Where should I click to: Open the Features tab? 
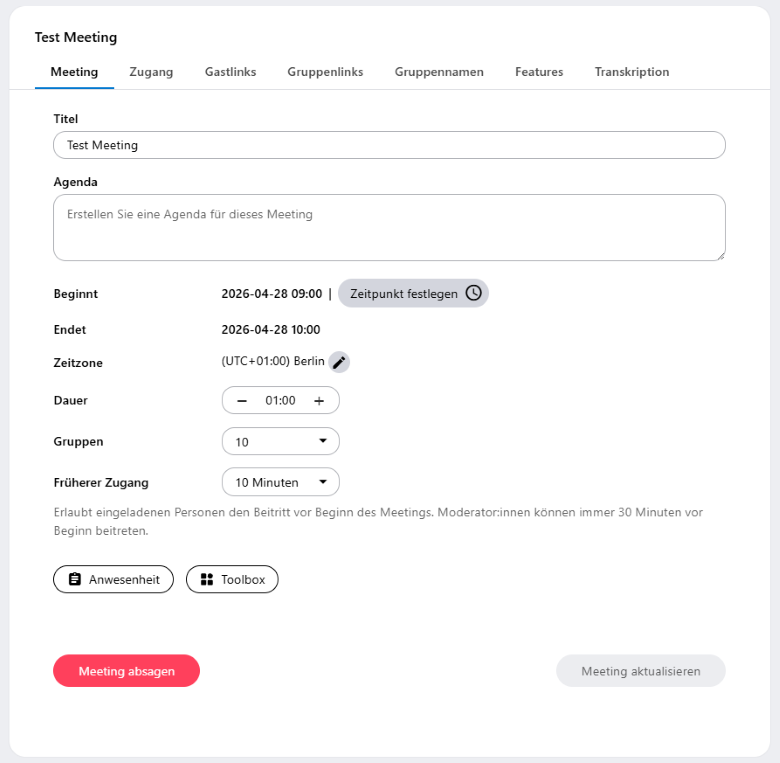pos(539,72)
